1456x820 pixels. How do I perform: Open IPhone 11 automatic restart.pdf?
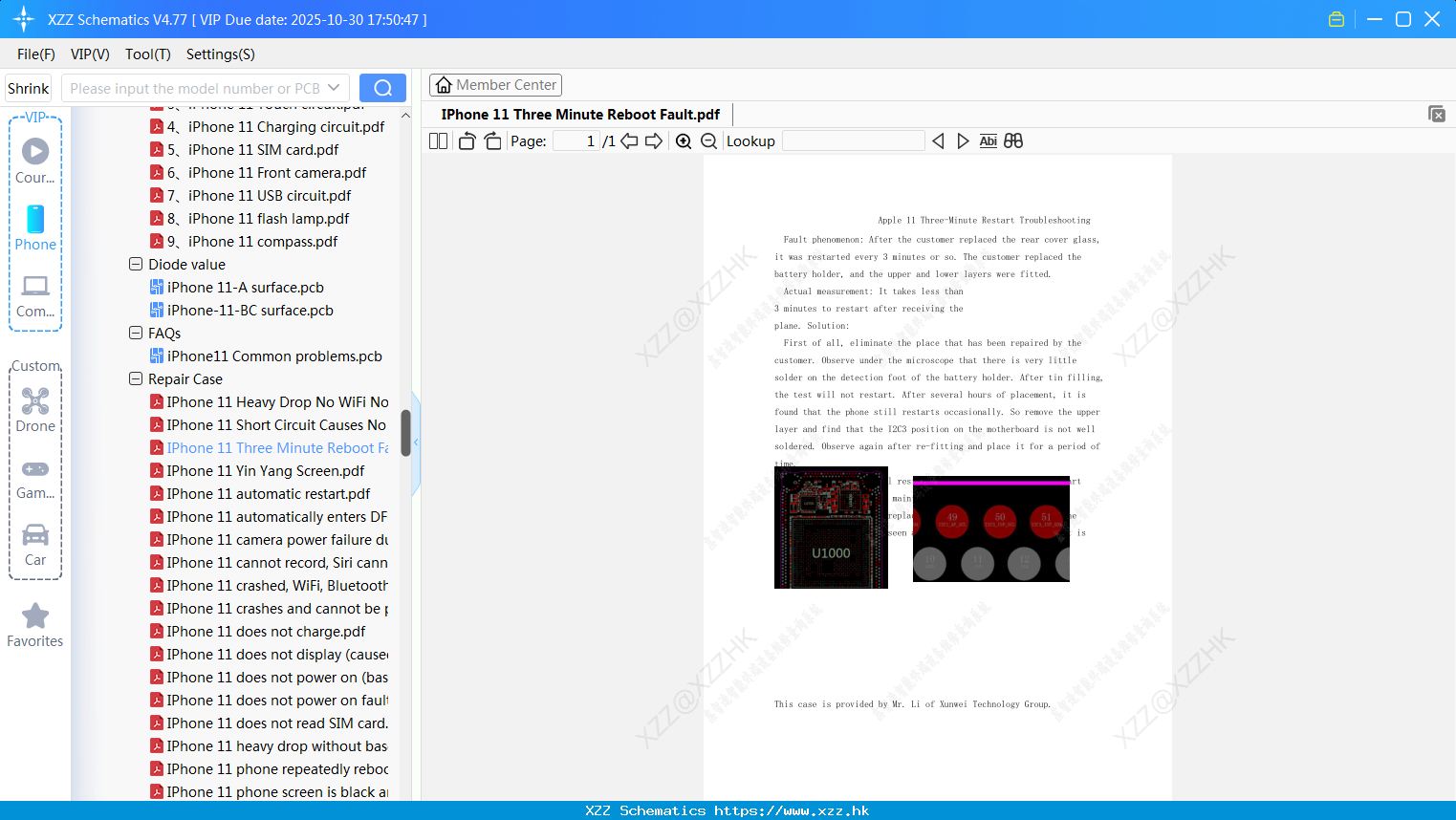260,493
